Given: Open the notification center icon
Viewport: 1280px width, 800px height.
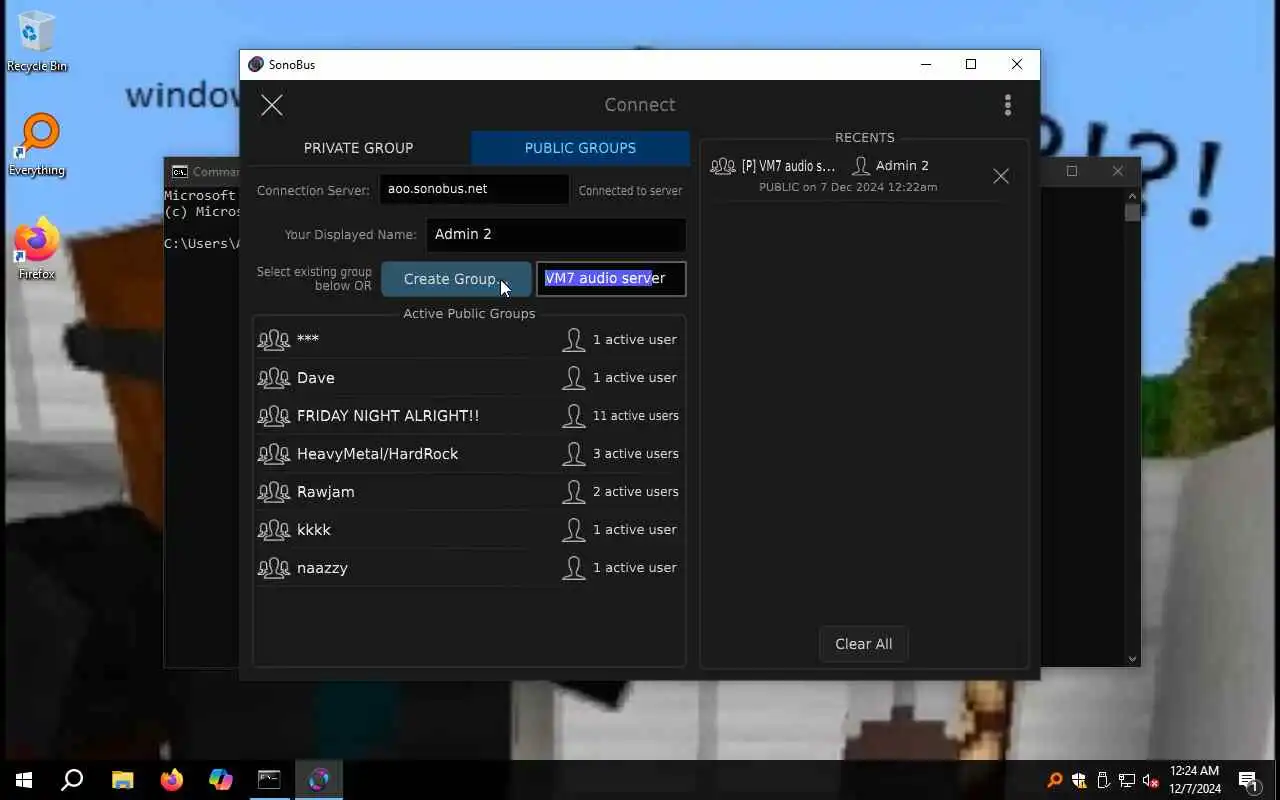Looking at the screenshot, I should click(x=1249, y=780).
